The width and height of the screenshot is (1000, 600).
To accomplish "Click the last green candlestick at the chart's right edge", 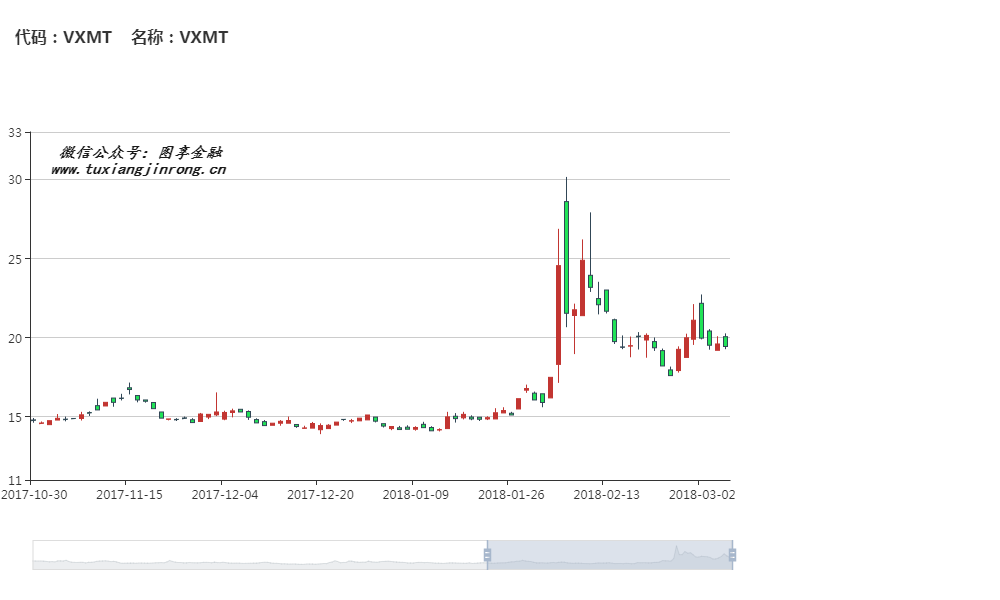I will point(725,341).
